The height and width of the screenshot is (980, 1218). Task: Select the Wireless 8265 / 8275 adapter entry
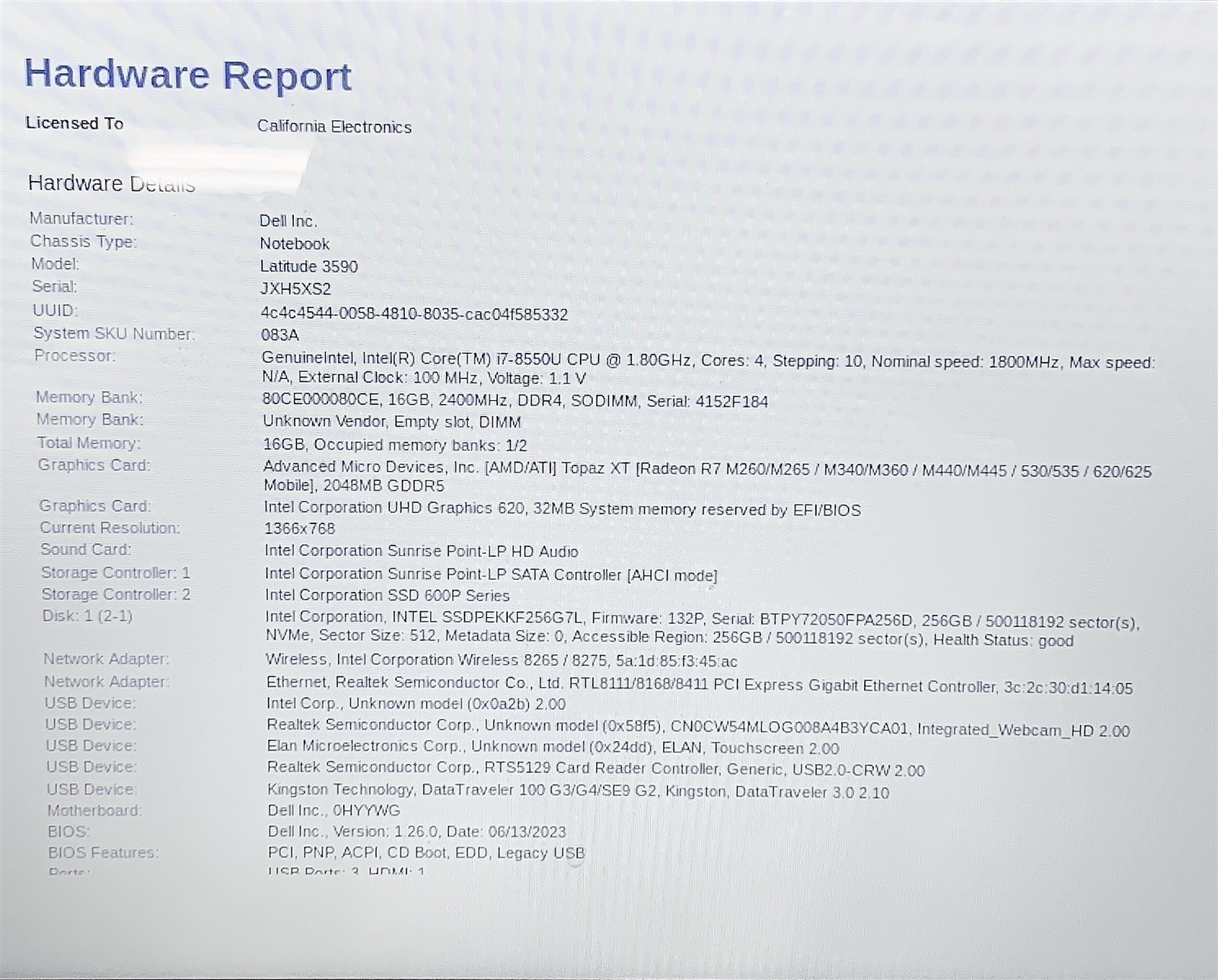click(502, 660)
